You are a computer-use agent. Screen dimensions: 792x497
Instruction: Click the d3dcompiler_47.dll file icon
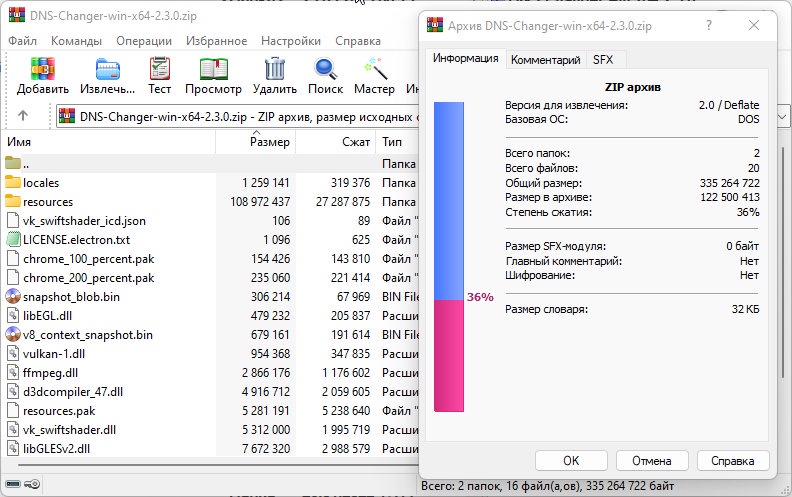coord(13,391)
